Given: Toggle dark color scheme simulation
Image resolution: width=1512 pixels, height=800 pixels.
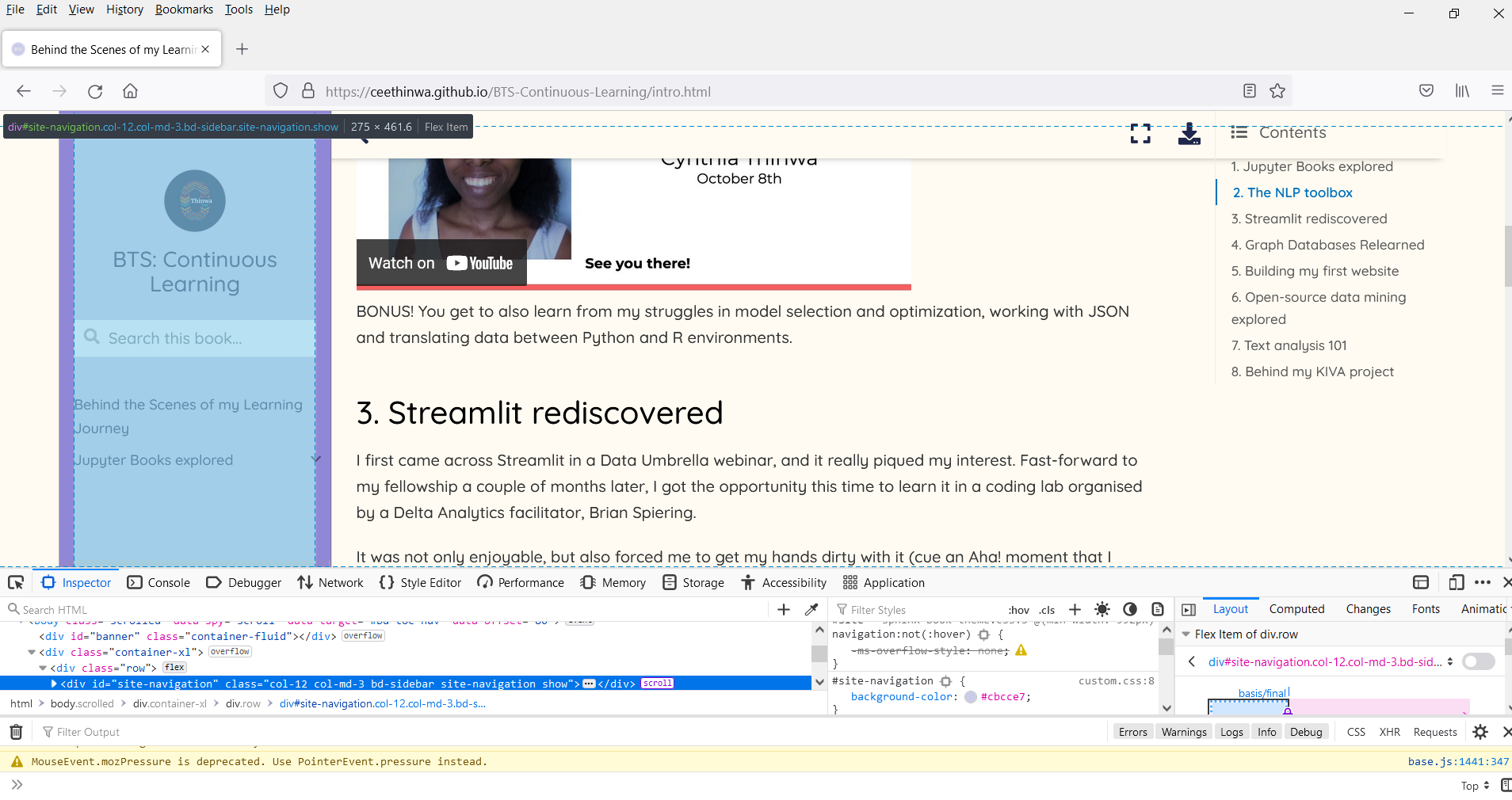Looking at the screenshot, I should (1130, 609).
